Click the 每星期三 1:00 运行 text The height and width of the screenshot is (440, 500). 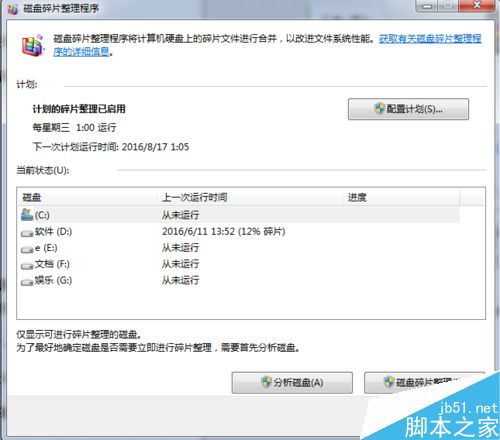tap(74, 128)
